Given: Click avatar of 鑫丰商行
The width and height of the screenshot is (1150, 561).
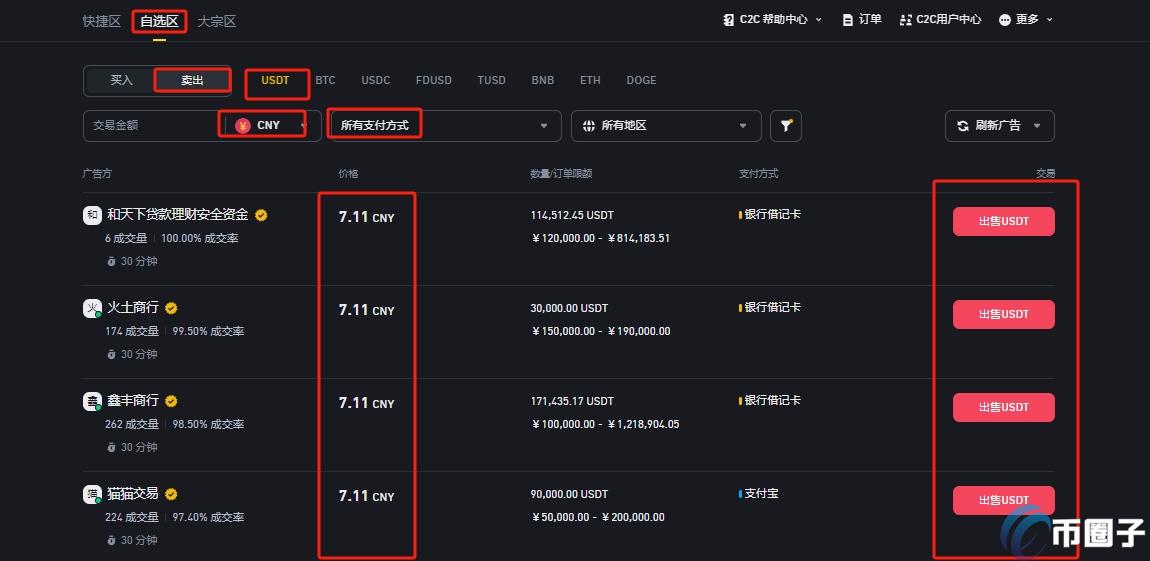Looking at the screenshot, I should 92,401.
